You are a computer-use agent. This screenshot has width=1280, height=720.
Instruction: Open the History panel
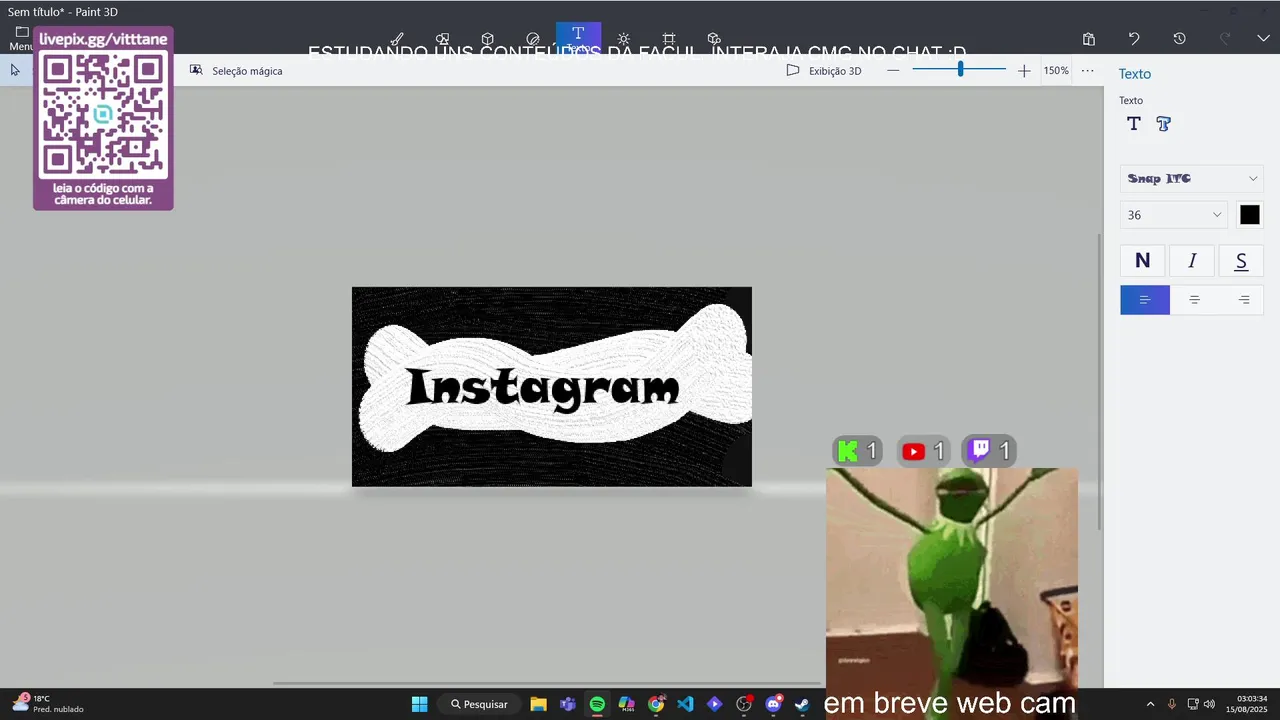tap(1179, 39)
